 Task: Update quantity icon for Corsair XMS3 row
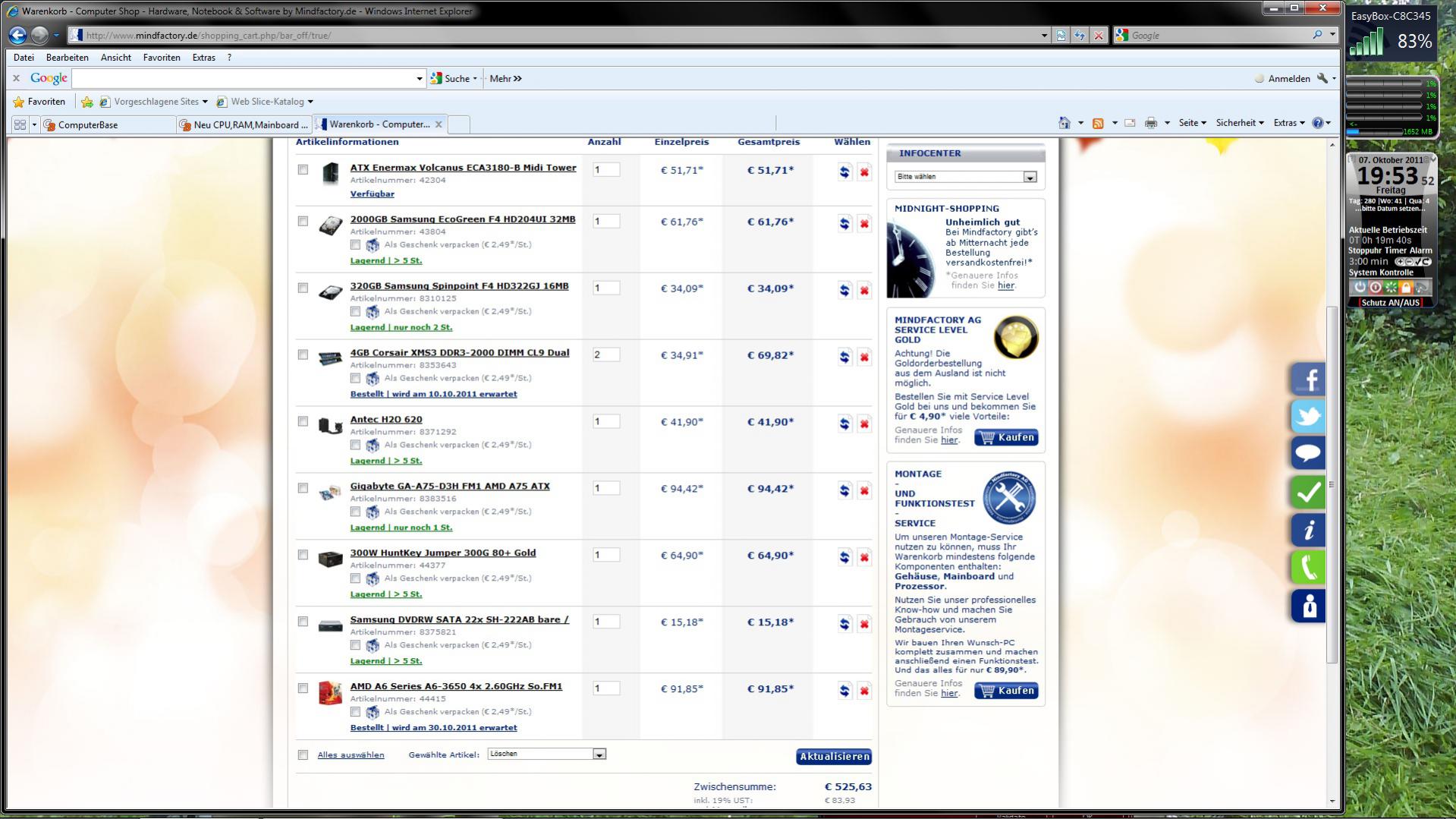pos(844,358)
